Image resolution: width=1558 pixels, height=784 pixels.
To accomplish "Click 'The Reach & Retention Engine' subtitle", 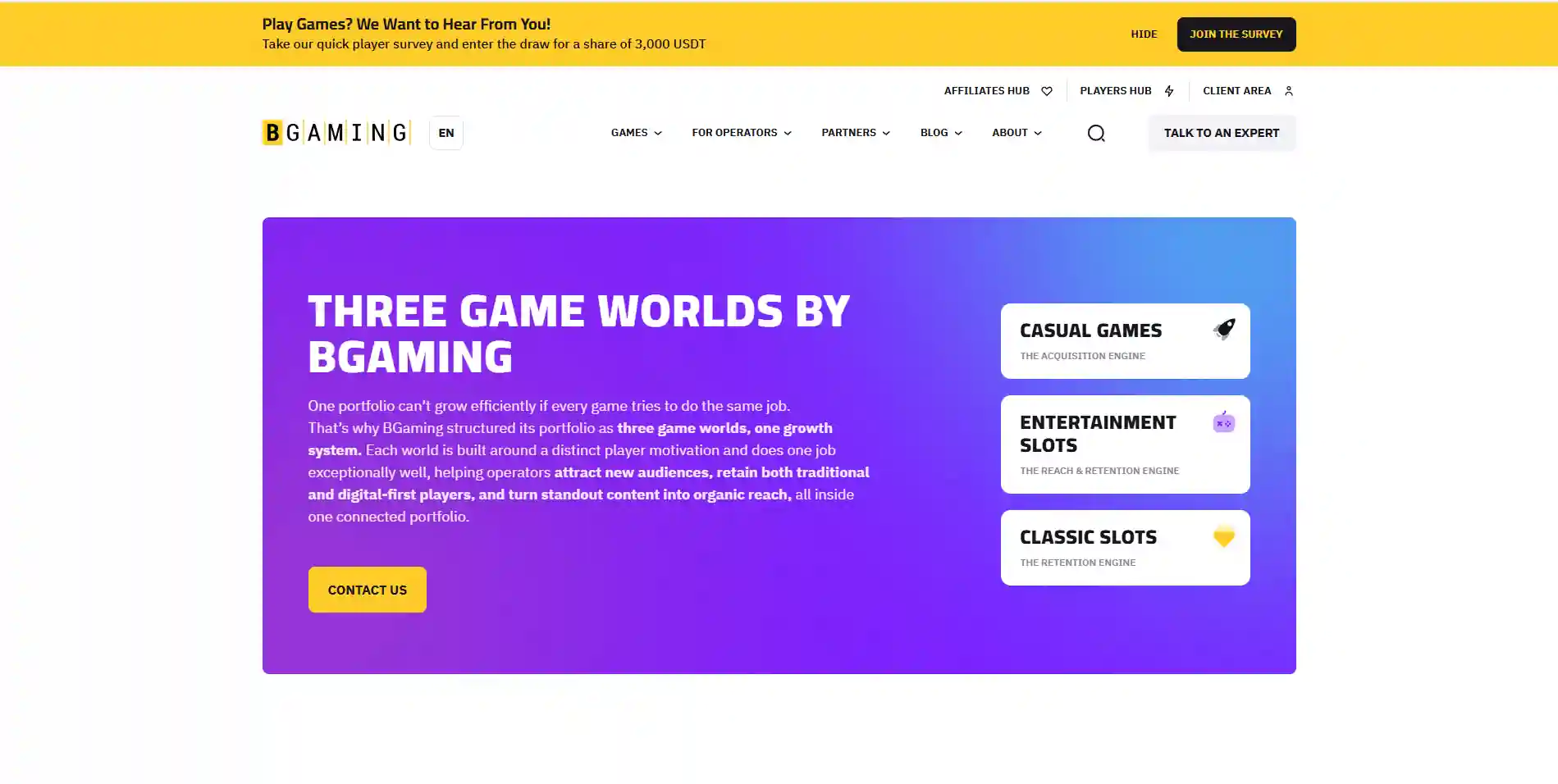I will point(1099,471).
